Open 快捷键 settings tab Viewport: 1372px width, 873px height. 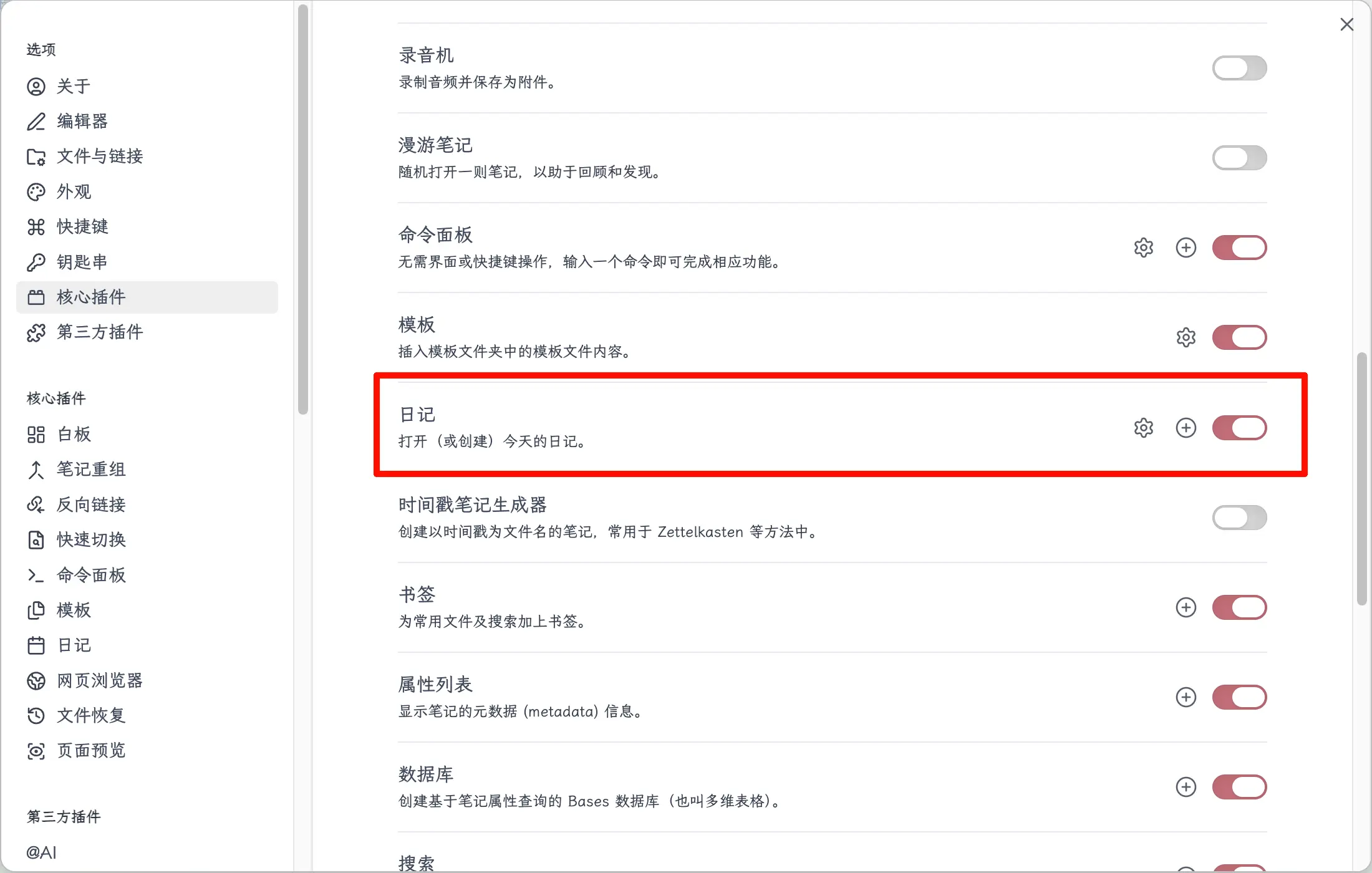pos(82,226)
